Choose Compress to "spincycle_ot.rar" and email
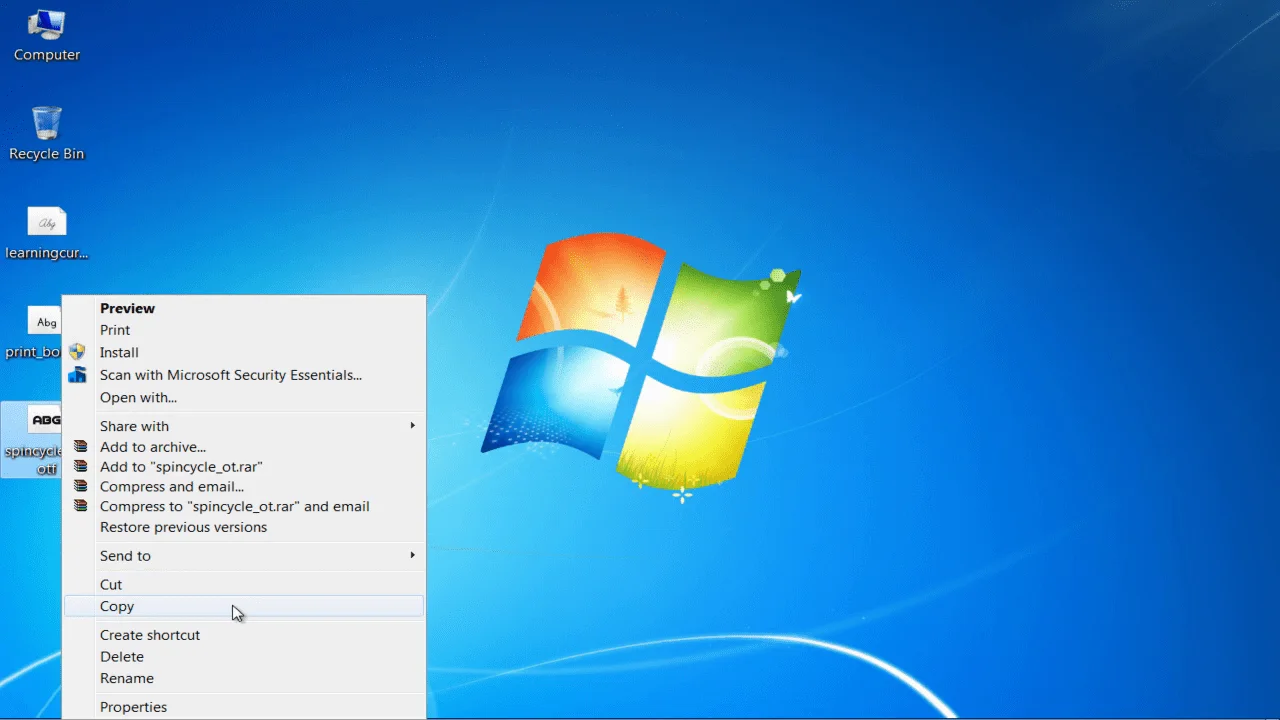Screen dimensions: 1280x720 244,506
